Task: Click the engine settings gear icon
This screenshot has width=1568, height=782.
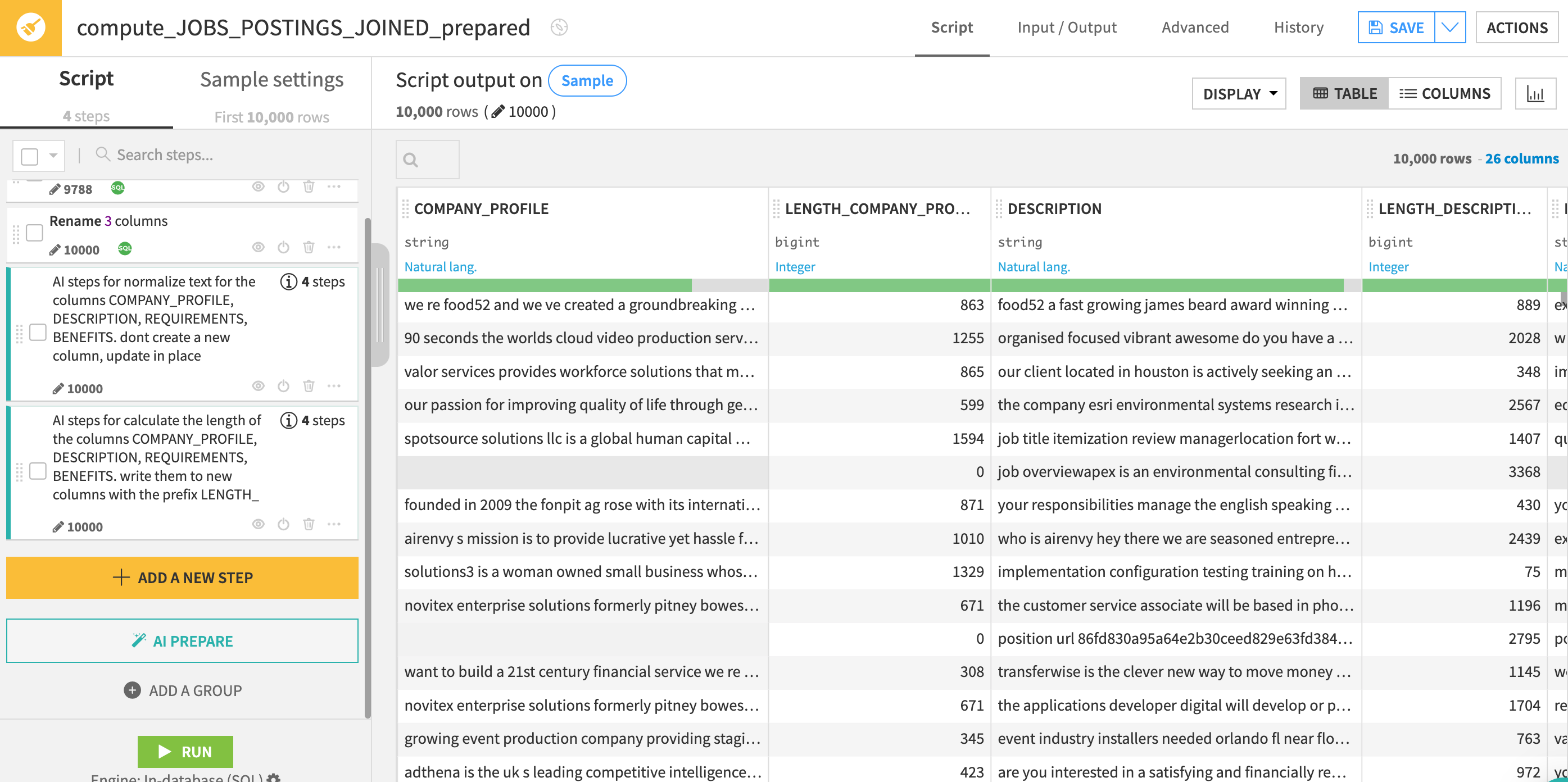Action: click(x=274, y=778)
